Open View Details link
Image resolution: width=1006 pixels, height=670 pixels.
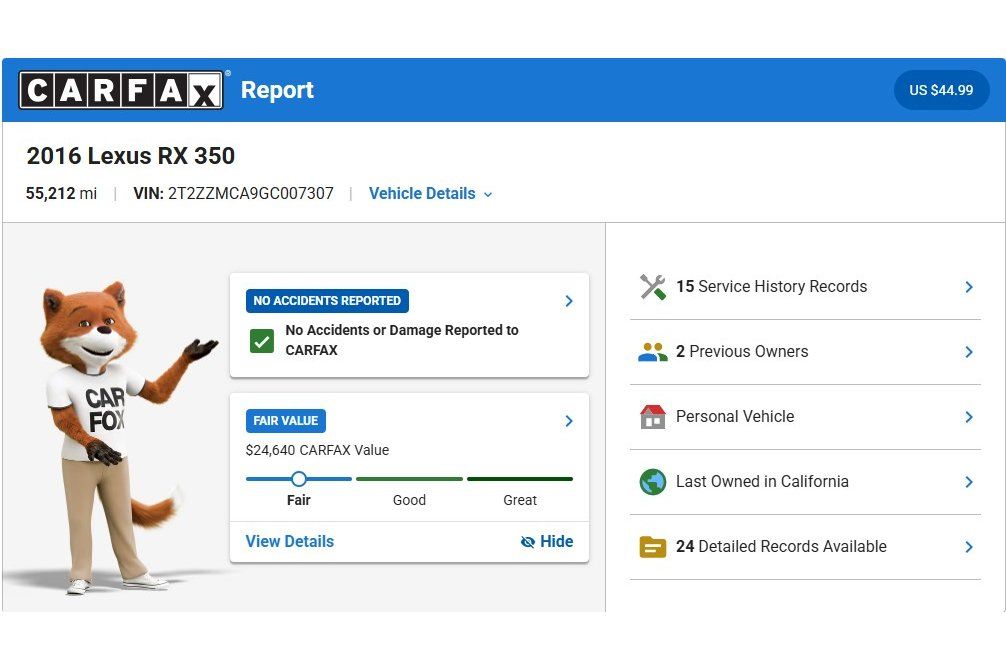pyautogui.click(x=290, y=542)
